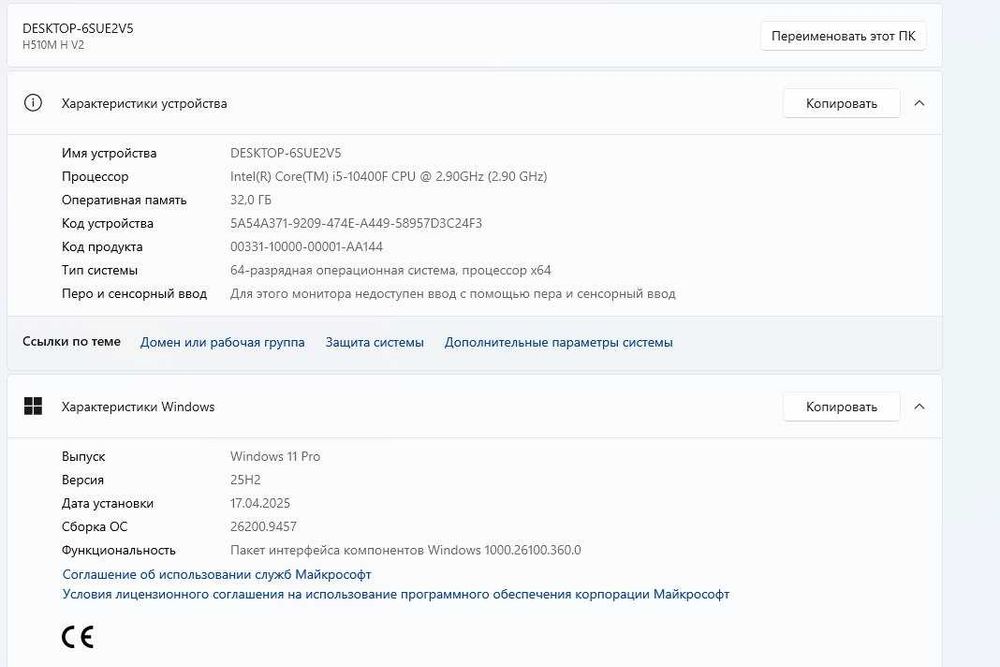Click the Код устройства label
Image resolution: width=1000 pixels, height=667 pixels.
click(108, 224)
